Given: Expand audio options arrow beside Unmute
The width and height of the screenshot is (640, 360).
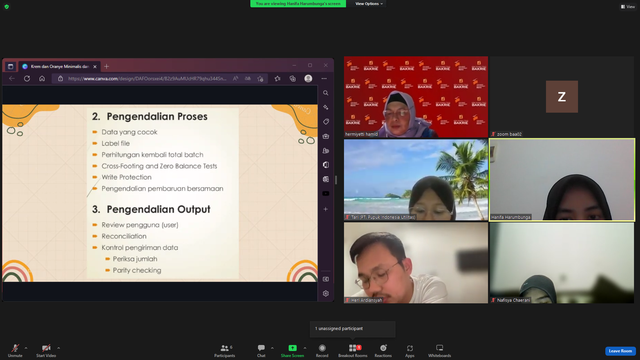Looking at the screenshot, I should pyautogui.click(x=26, y=348).
